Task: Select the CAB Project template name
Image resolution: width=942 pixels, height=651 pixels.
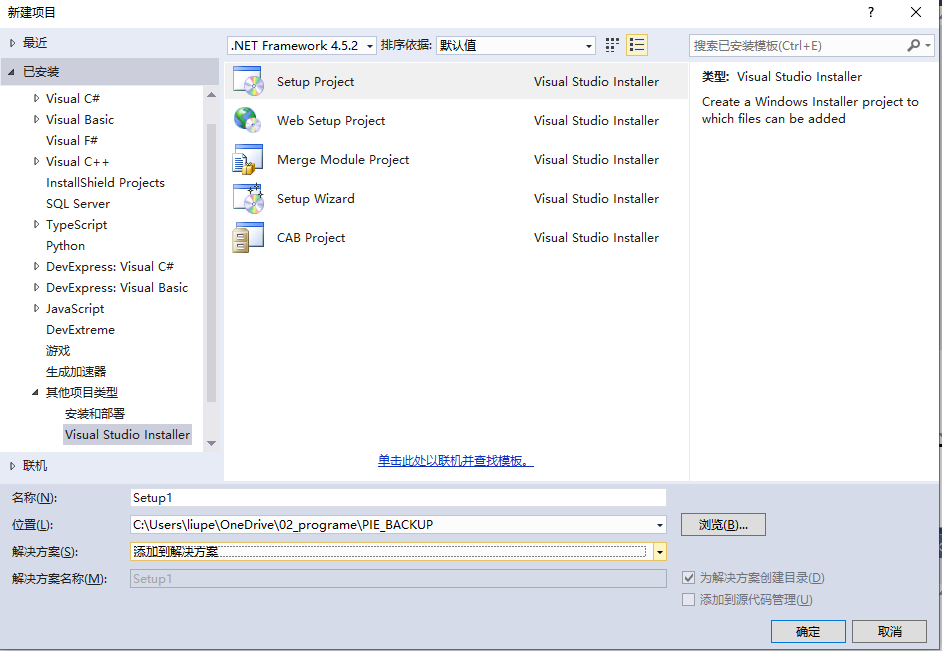Action: point(311,237)
